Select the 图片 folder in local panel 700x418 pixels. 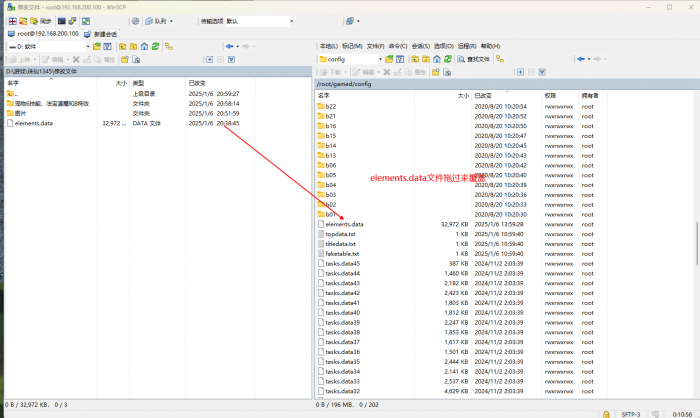pos(21,113)
